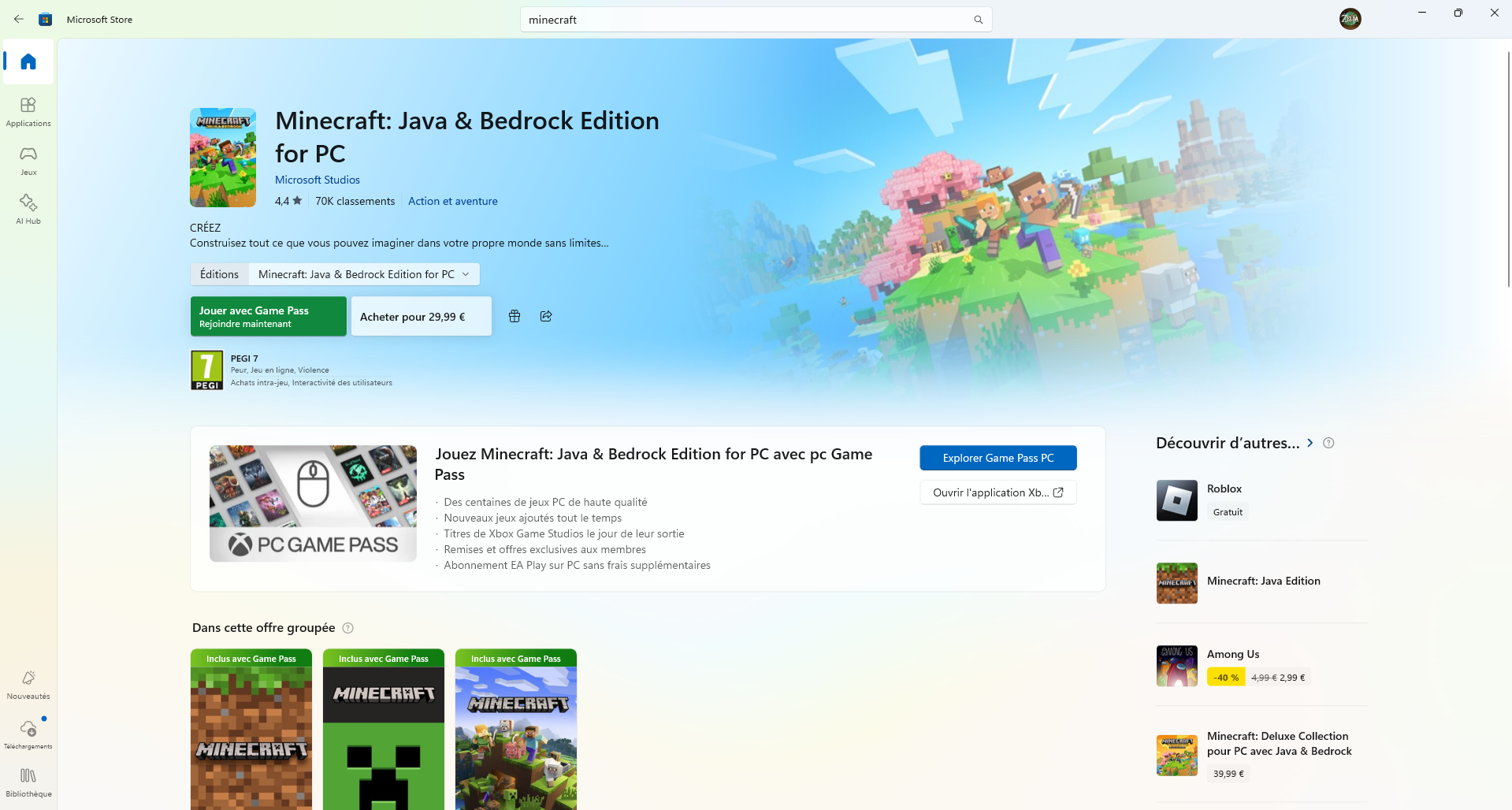Click the search magnifier icon

[x=978, y=20]
